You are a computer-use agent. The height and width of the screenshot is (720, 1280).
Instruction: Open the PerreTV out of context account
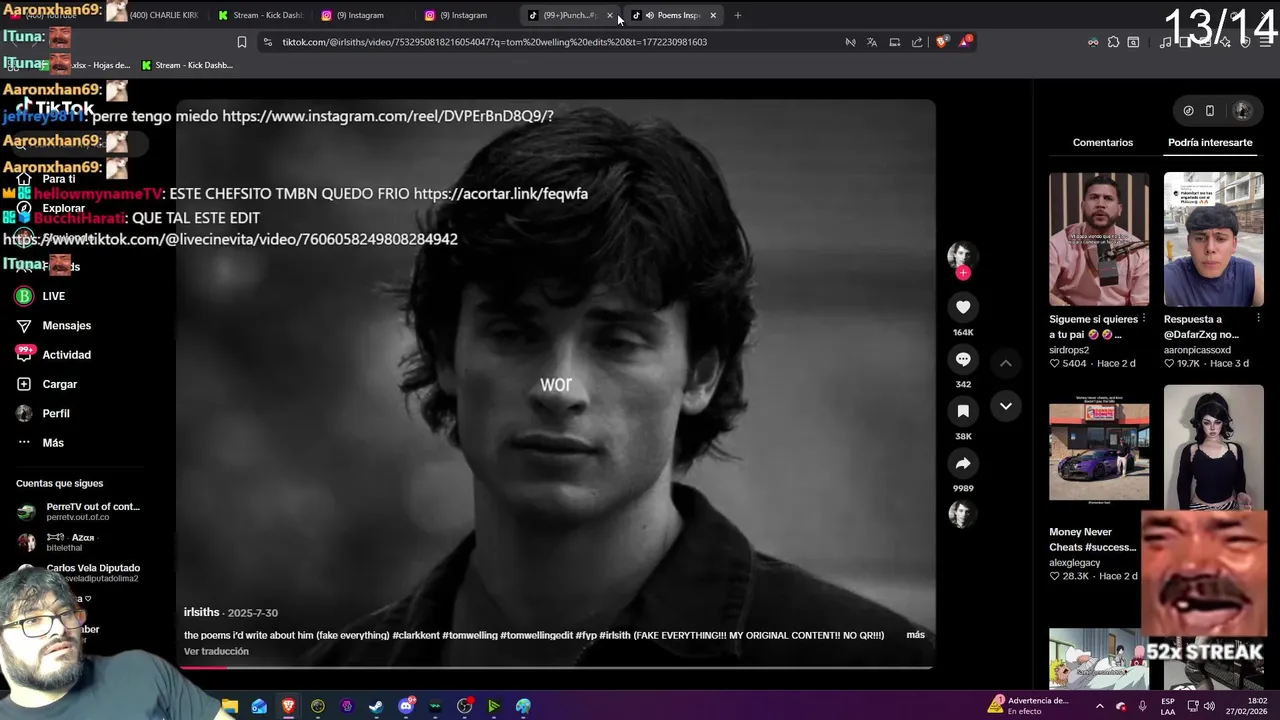(78, 511)
